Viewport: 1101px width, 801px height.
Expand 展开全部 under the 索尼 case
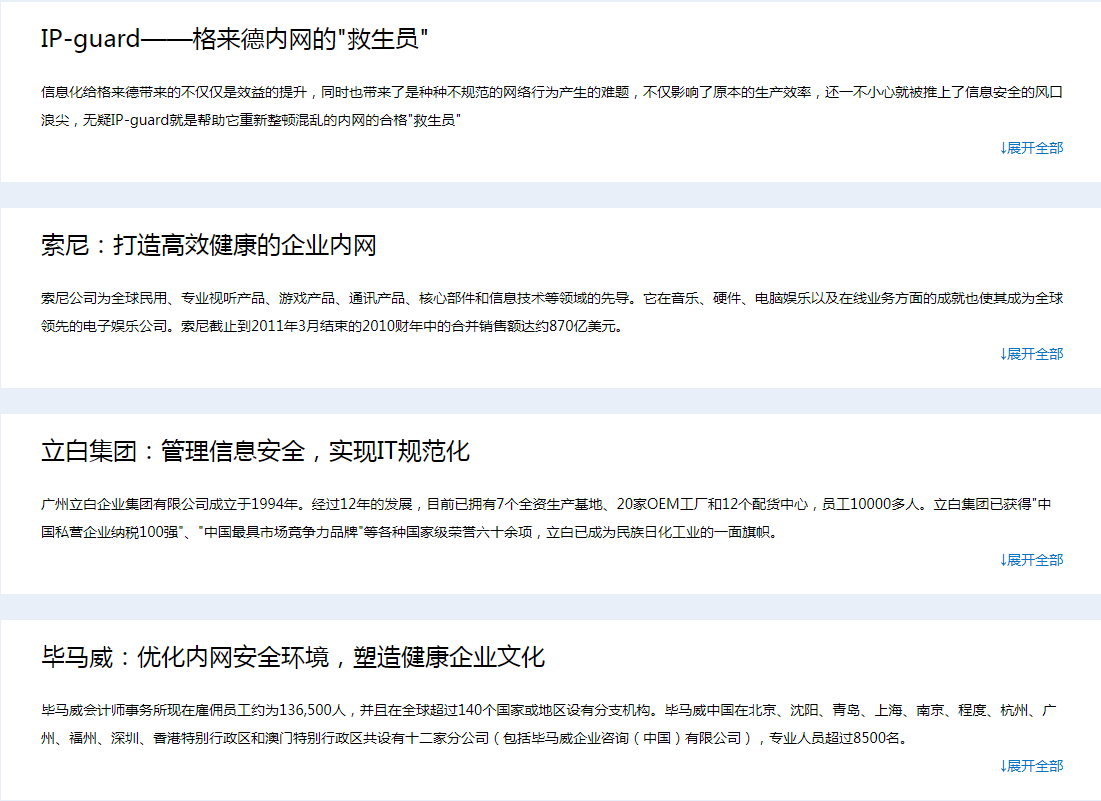click(1035, 354)
